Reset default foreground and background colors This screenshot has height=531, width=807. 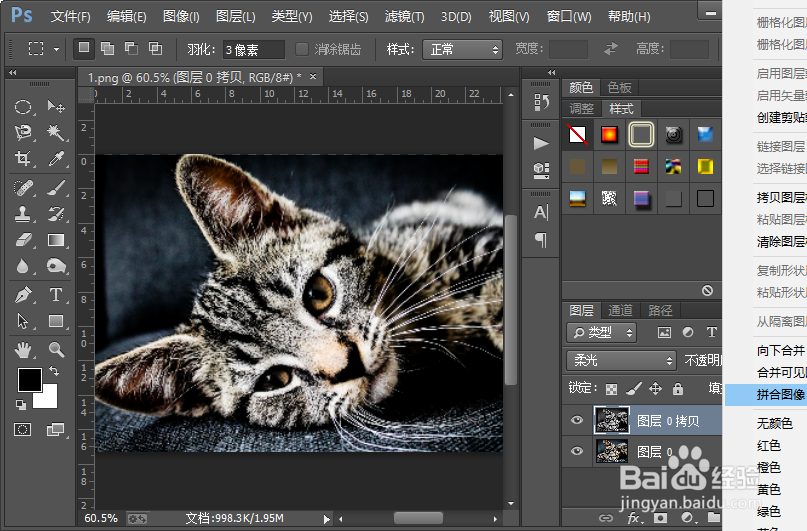tap(21, 405)
